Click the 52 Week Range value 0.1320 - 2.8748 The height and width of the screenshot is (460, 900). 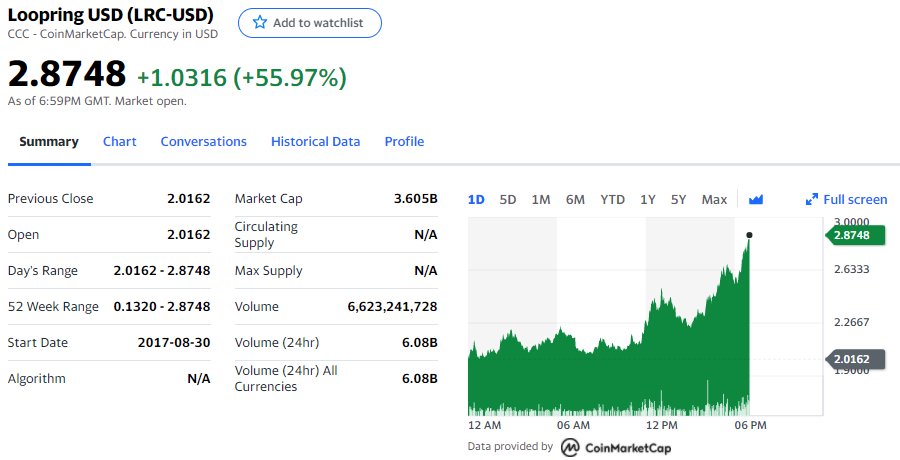162,307
